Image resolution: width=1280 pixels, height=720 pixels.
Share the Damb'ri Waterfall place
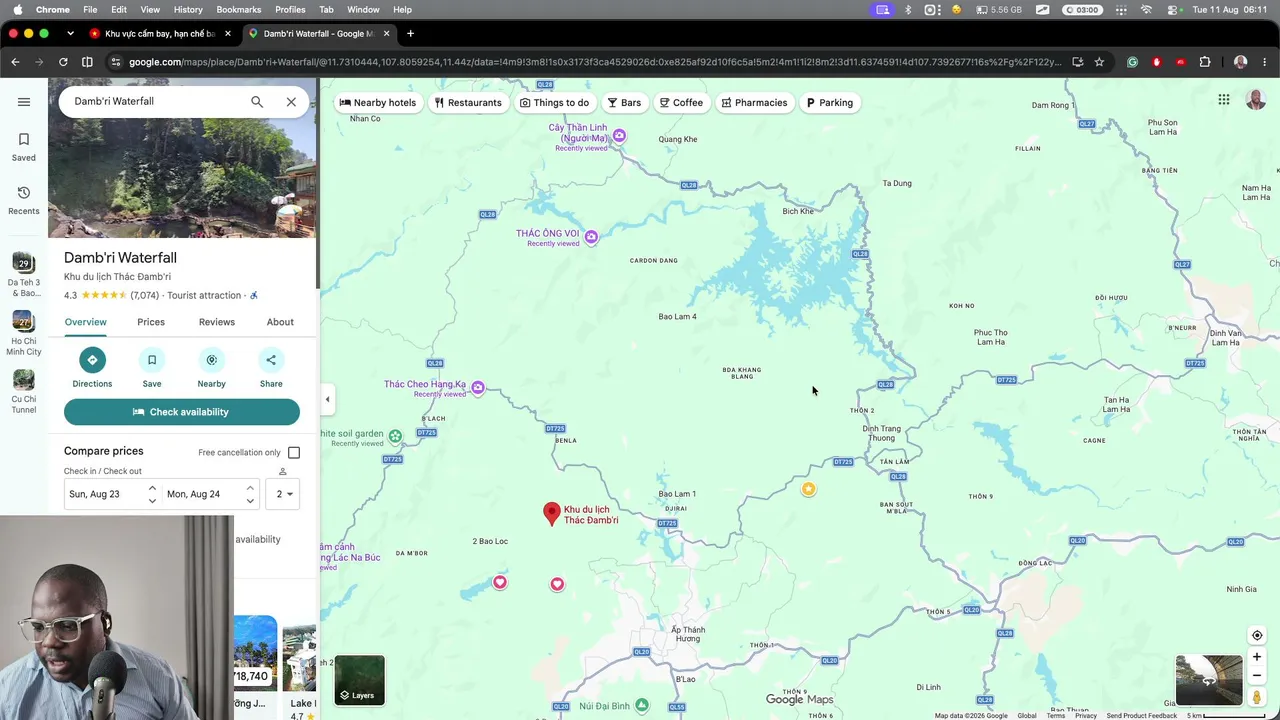pyautogui.click(x=271, y=367)
